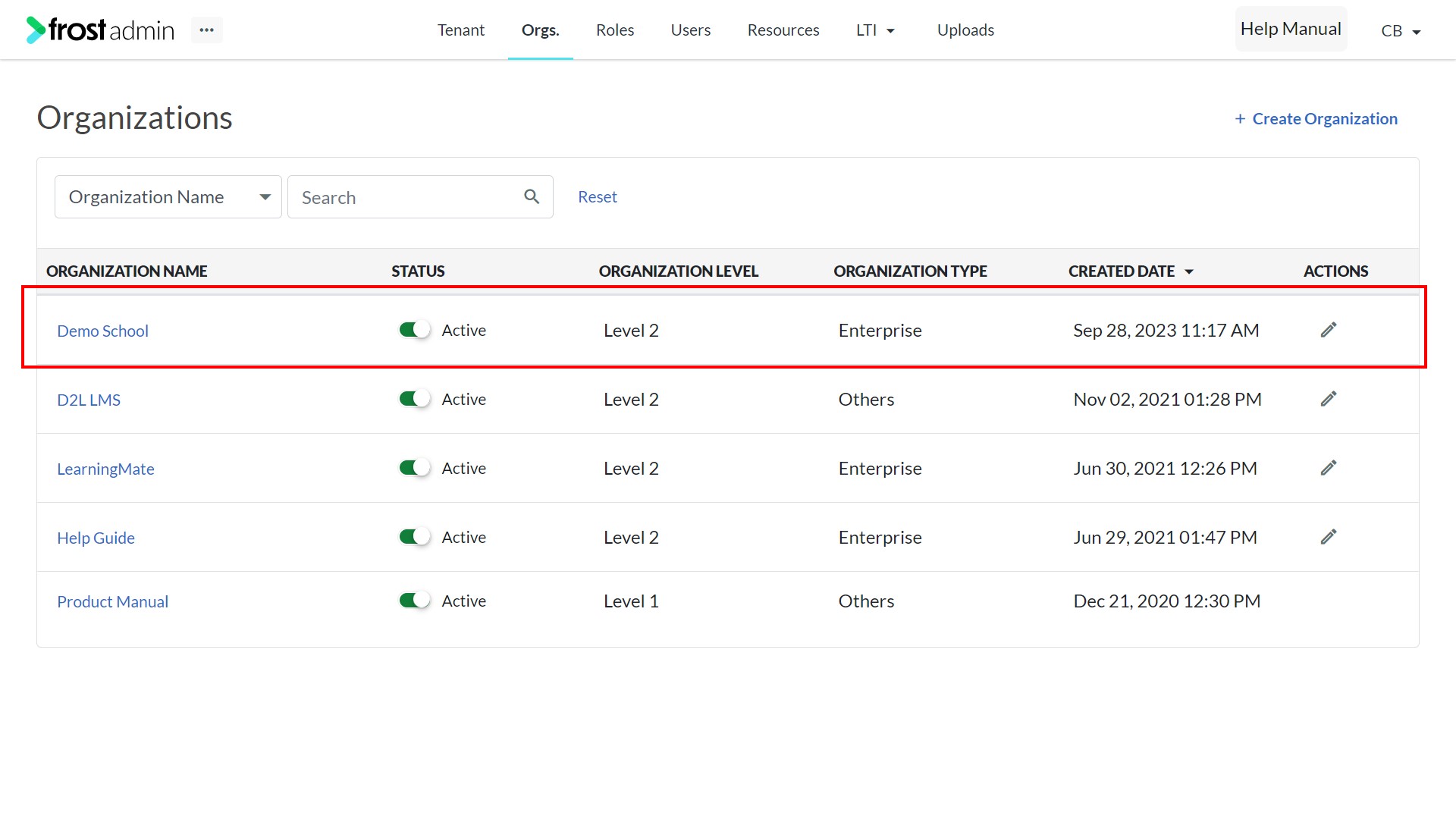The width and height of the screenshot is (1456, 819).
Task: Click the Organization Level column header
Action: (x=679, y=271)
